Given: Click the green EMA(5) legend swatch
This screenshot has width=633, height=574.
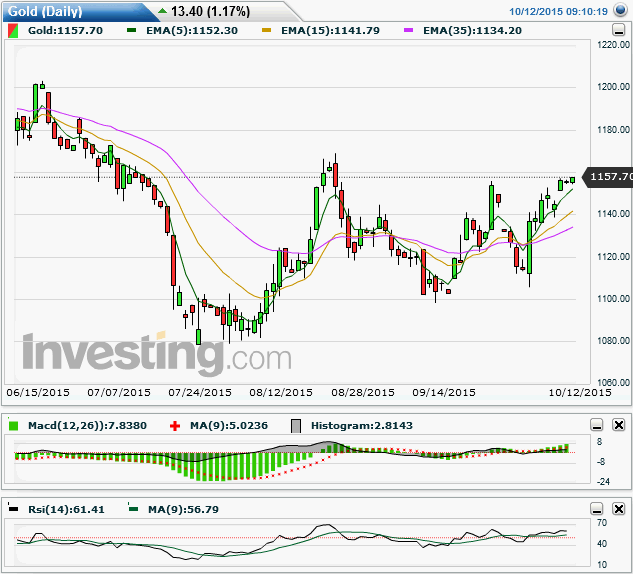Looking at the screenshot, I should pyautogui.click(x=131, y=30).
